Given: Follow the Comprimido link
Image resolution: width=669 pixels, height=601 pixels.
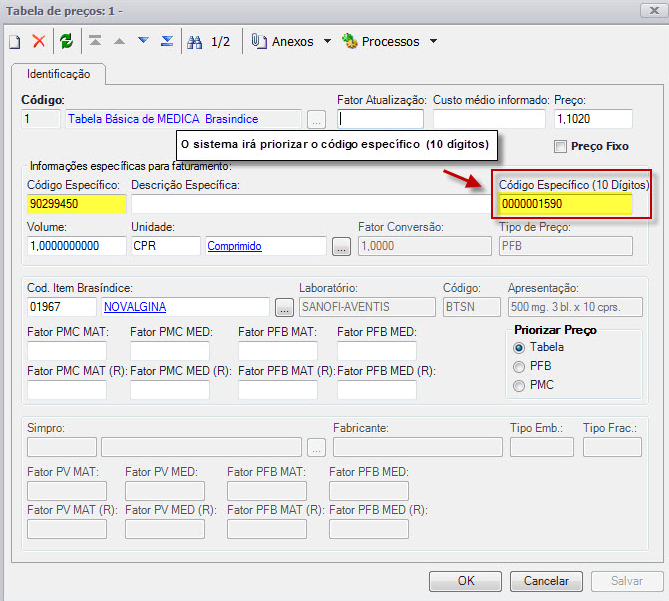Looking at the screenshot, I should tap(234, 246).
